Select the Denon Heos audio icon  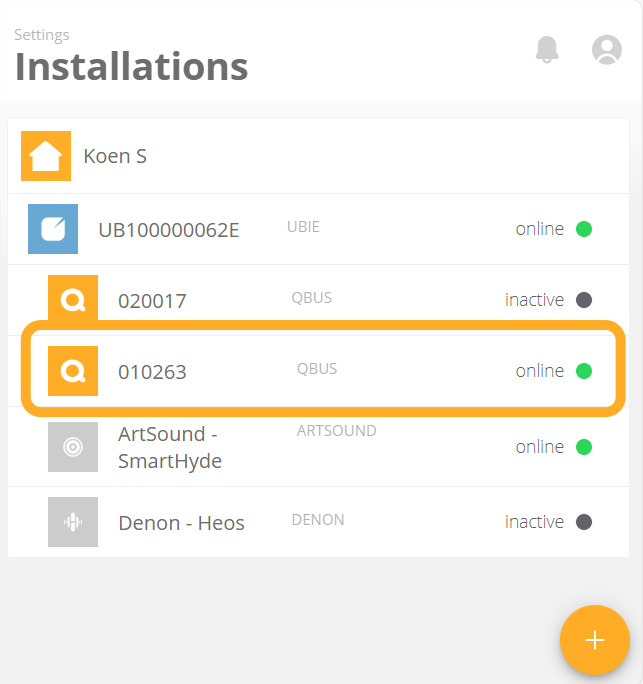tap(73, 522)
